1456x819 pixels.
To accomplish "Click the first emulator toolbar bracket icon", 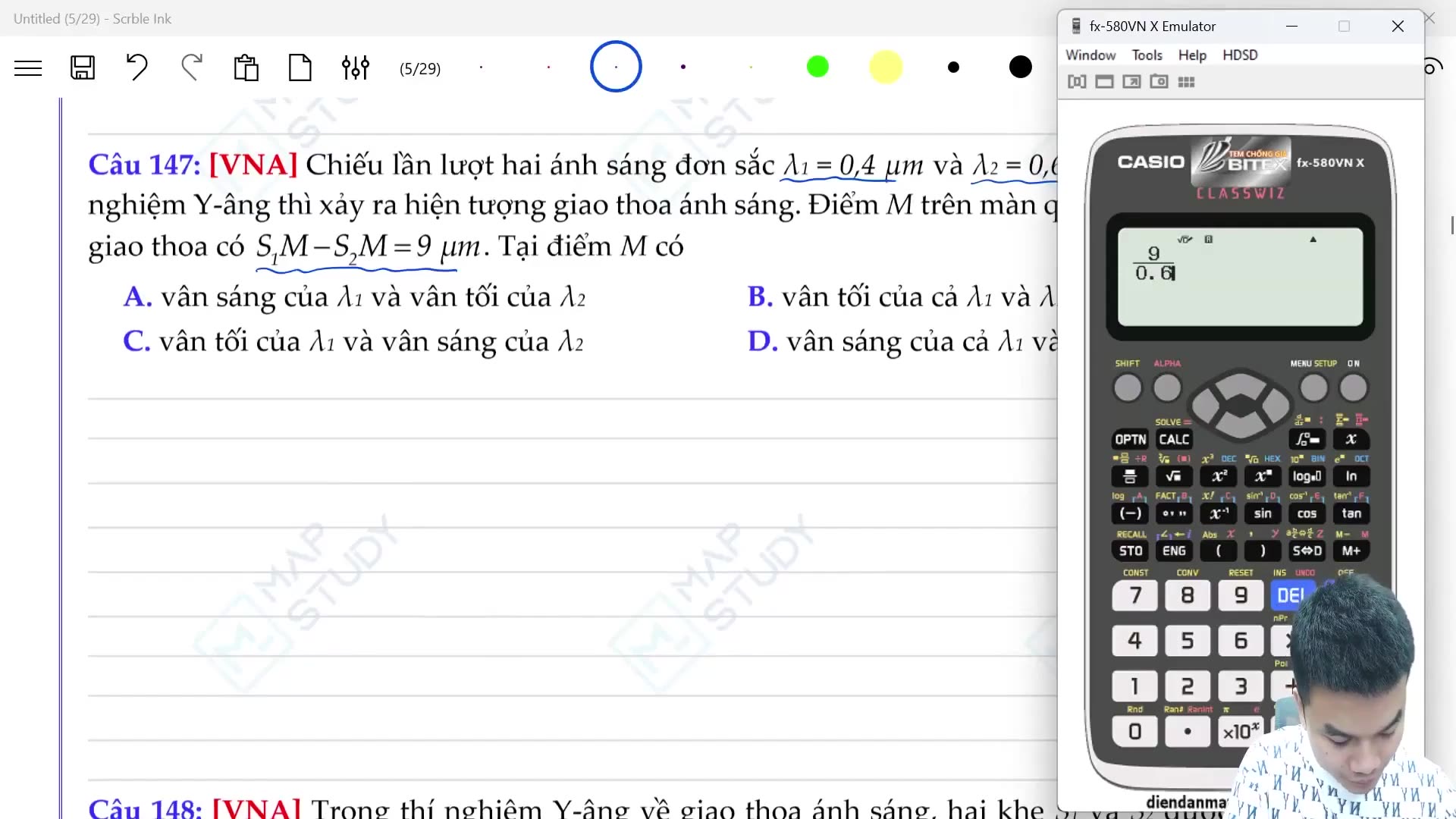I will [1077, 82].
